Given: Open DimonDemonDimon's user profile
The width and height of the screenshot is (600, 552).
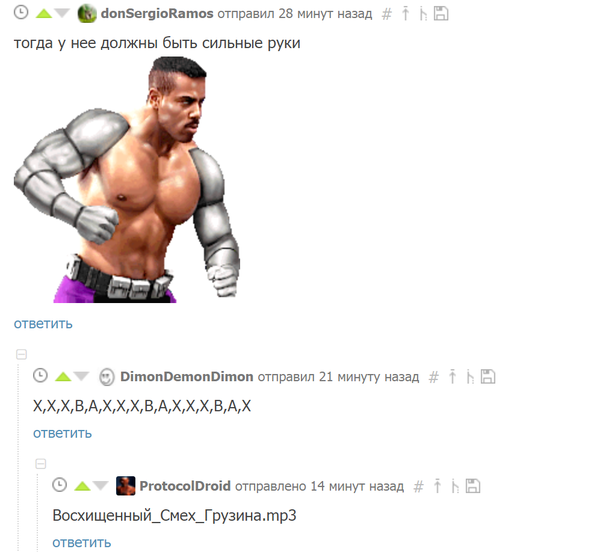Looking at the screenshot, I should (x=186, y=377).
